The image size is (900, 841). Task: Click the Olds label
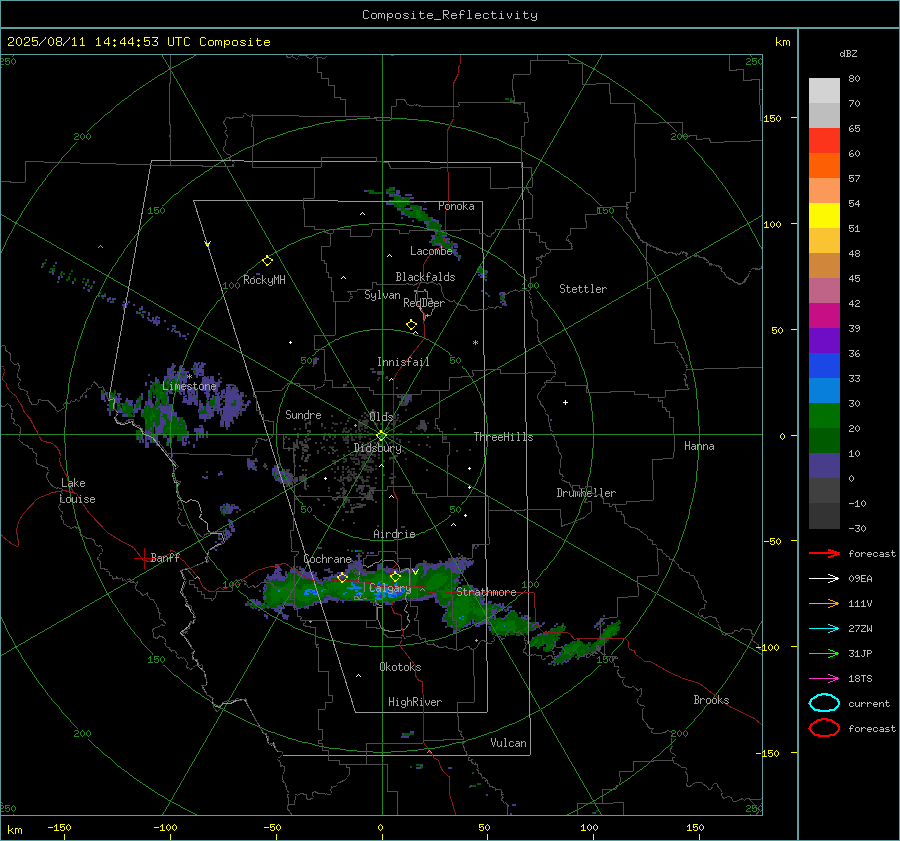(381, 416)
